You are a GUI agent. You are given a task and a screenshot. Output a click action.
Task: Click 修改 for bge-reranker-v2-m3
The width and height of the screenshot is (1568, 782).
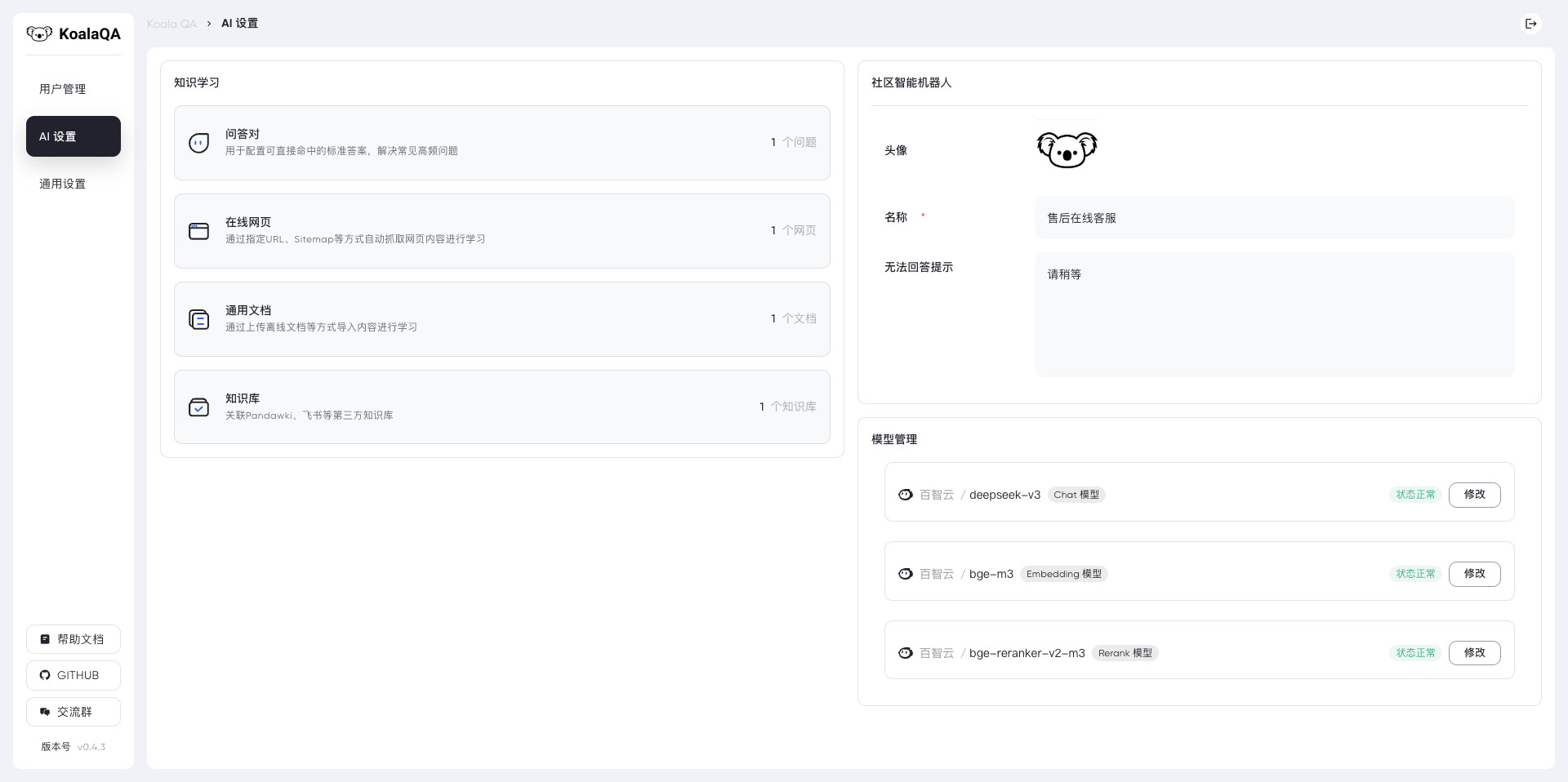1474,653
